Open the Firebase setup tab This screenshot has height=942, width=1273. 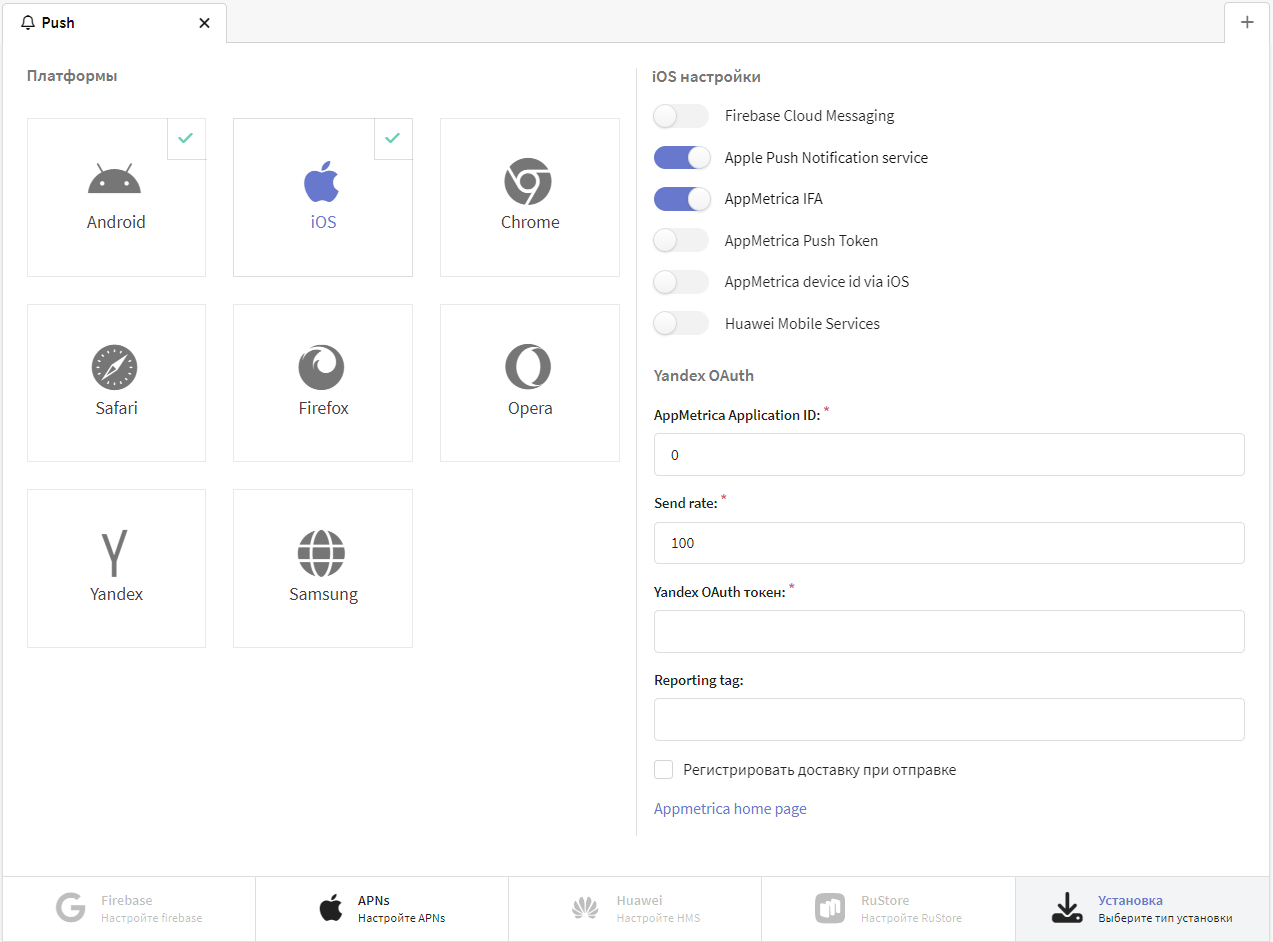tap(129, 909)
